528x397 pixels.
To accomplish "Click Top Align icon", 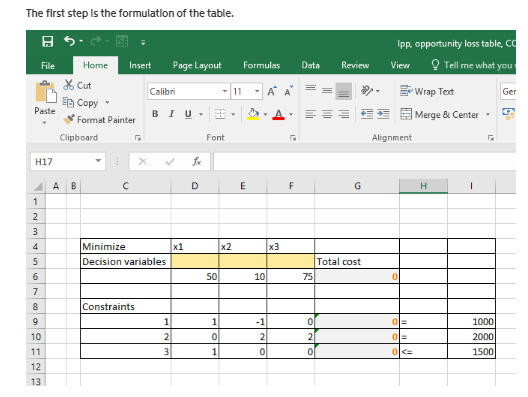I will click(x=310, y=89).
